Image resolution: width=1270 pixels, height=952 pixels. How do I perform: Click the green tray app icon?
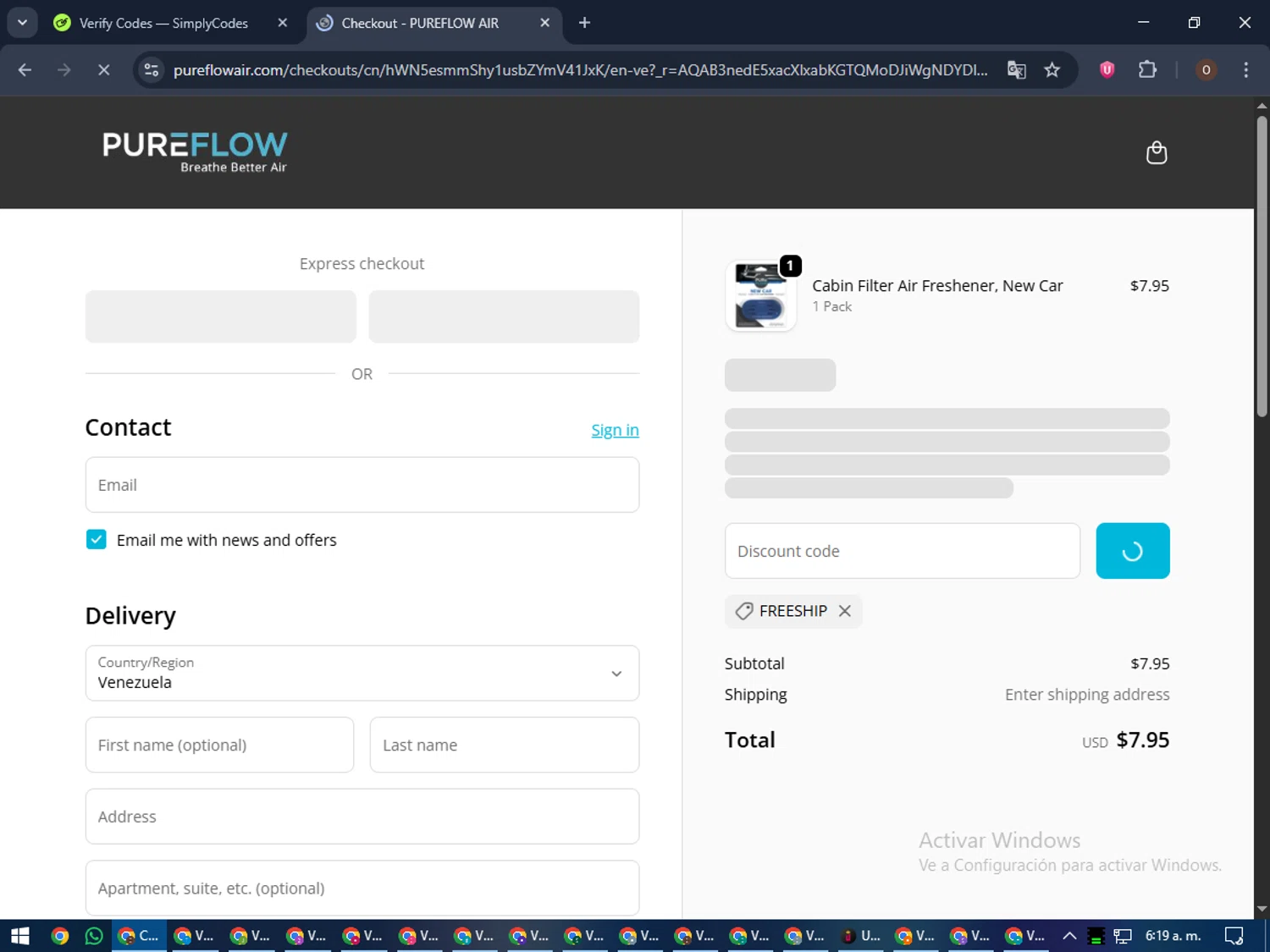click(1096, 935)
